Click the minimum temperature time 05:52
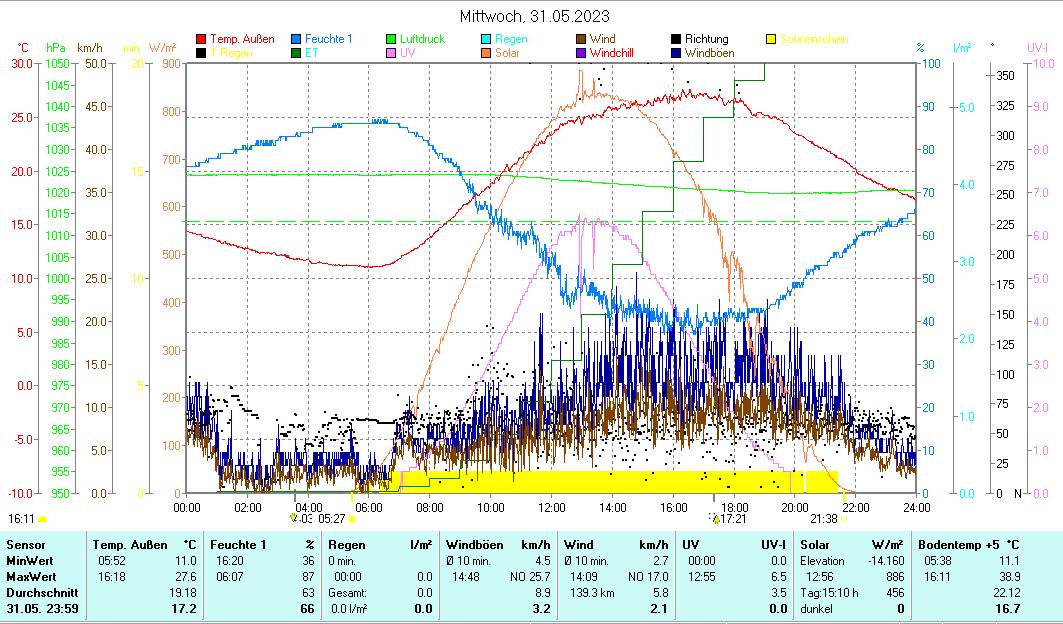This screenshot has width=1063, height=624. pyautogui.click(x=112, y=561)
